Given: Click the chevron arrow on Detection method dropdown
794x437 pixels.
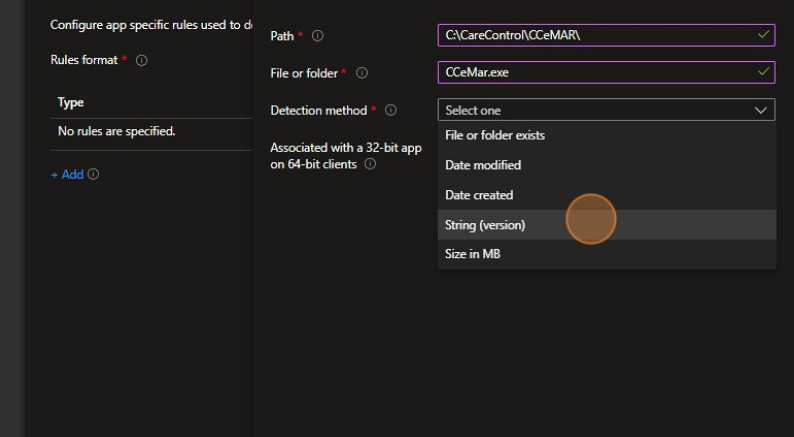Looking at the screenshot, I should (x=761, y=110).
